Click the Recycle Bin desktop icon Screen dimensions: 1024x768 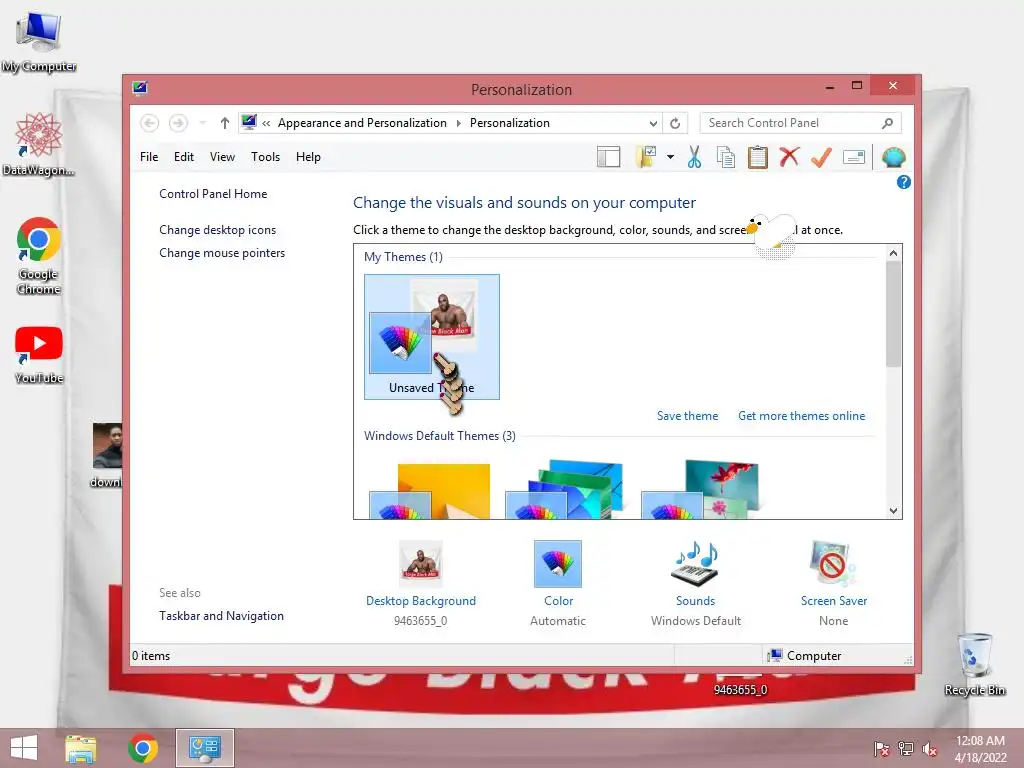click(975, 664)
